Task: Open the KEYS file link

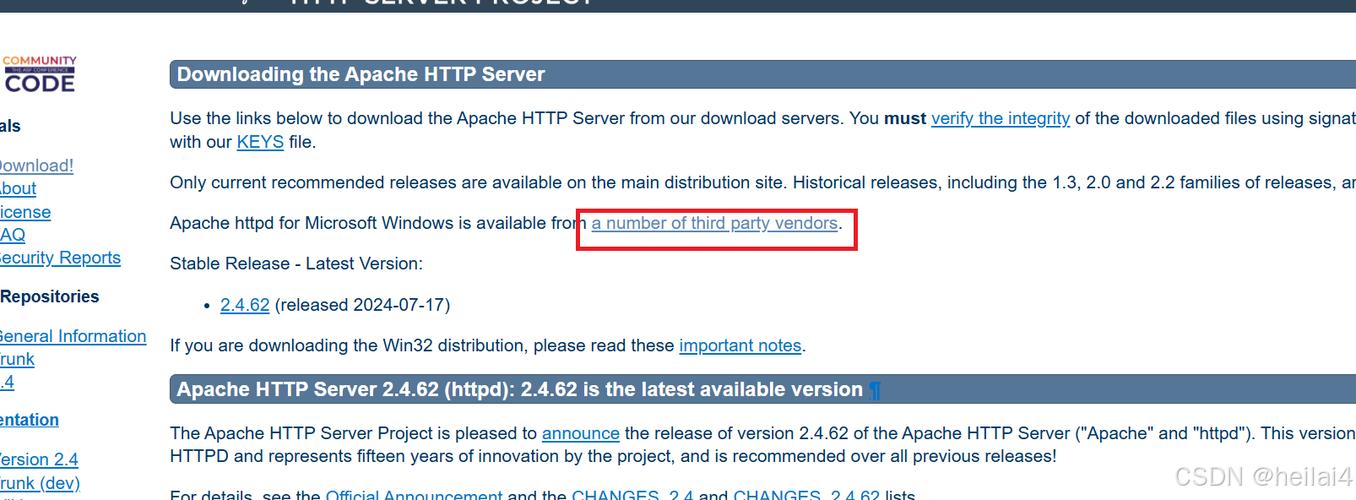Action: pyautogui.click(x=260, y=142)
